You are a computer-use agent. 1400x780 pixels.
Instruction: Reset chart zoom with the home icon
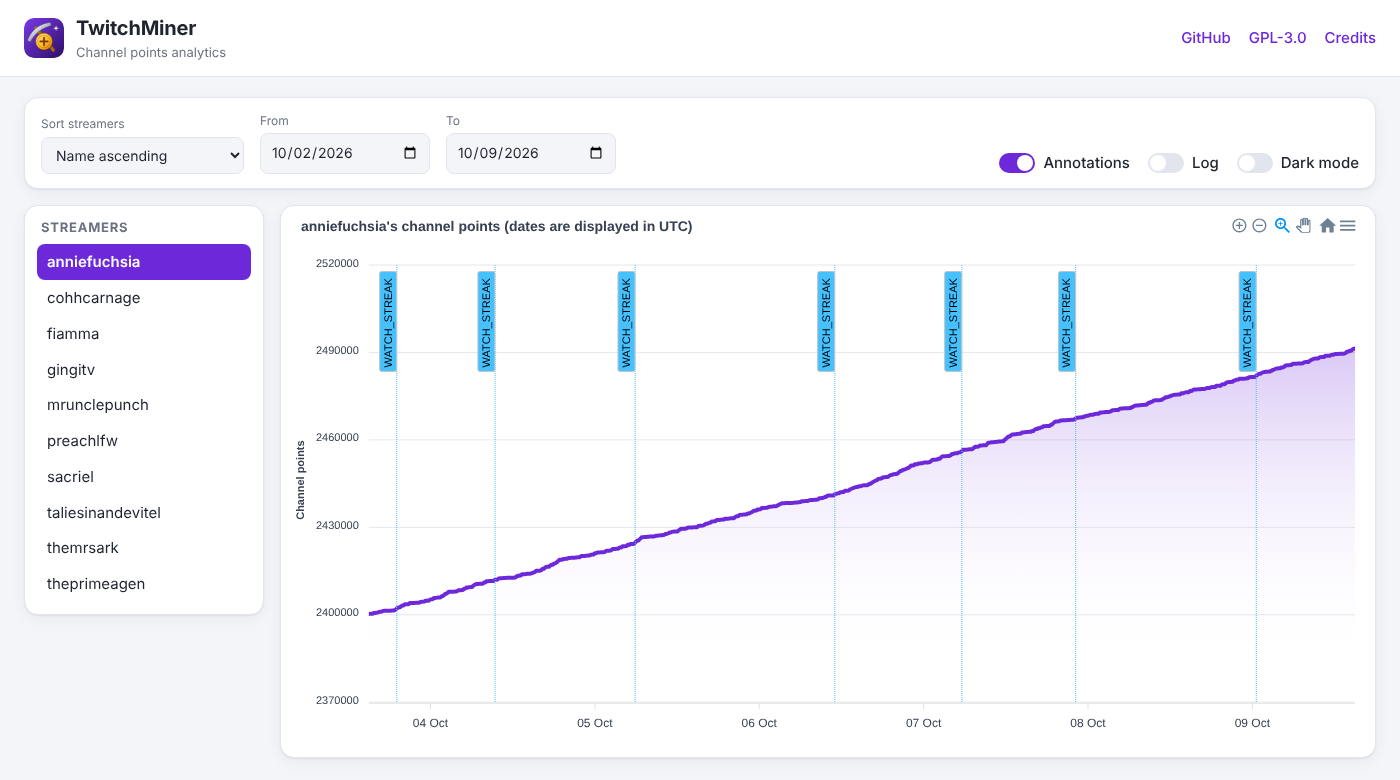tap(1327, 226)
